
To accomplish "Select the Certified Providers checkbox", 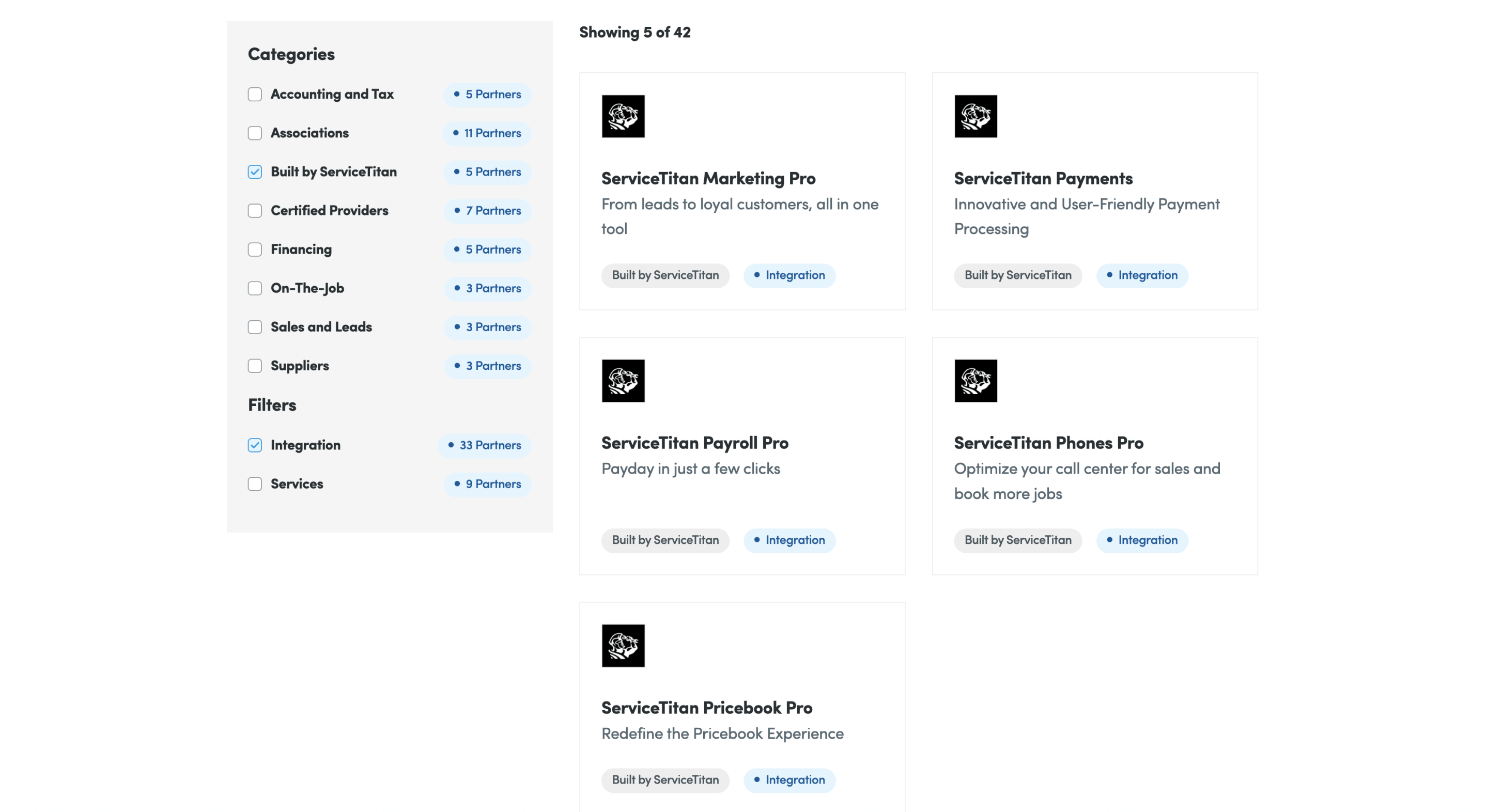I will coord(255,211).
